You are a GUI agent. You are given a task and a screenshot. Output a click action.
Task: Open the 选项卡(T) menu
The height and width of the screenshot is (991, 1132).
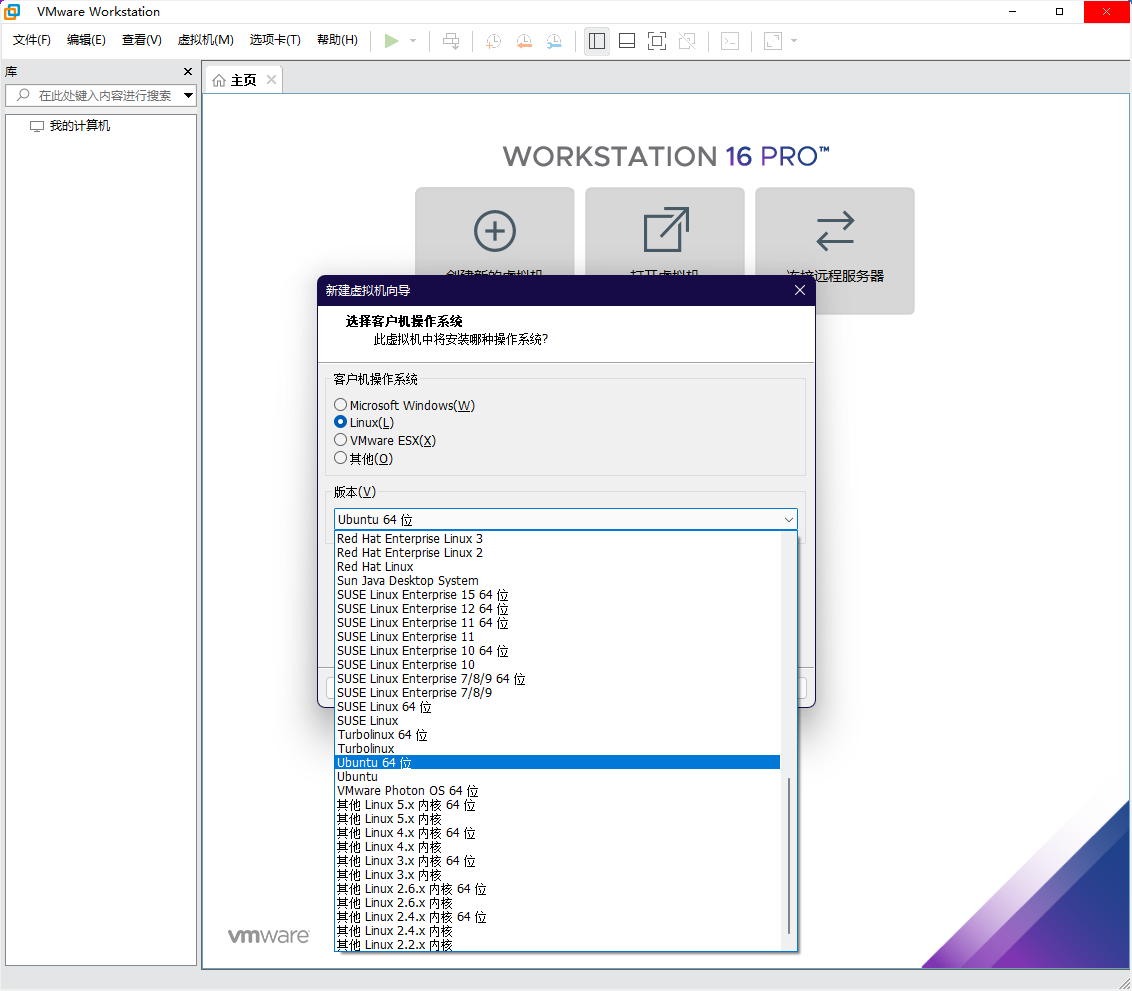(275, 40)
